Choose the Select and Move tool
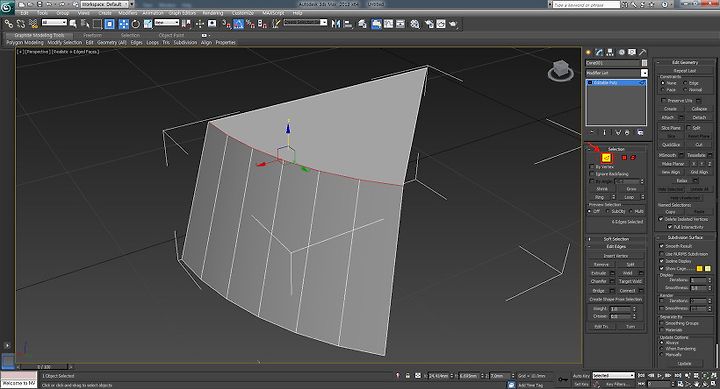Image resolution: width=720 pixels, height=389 pixels. point(124,24)
